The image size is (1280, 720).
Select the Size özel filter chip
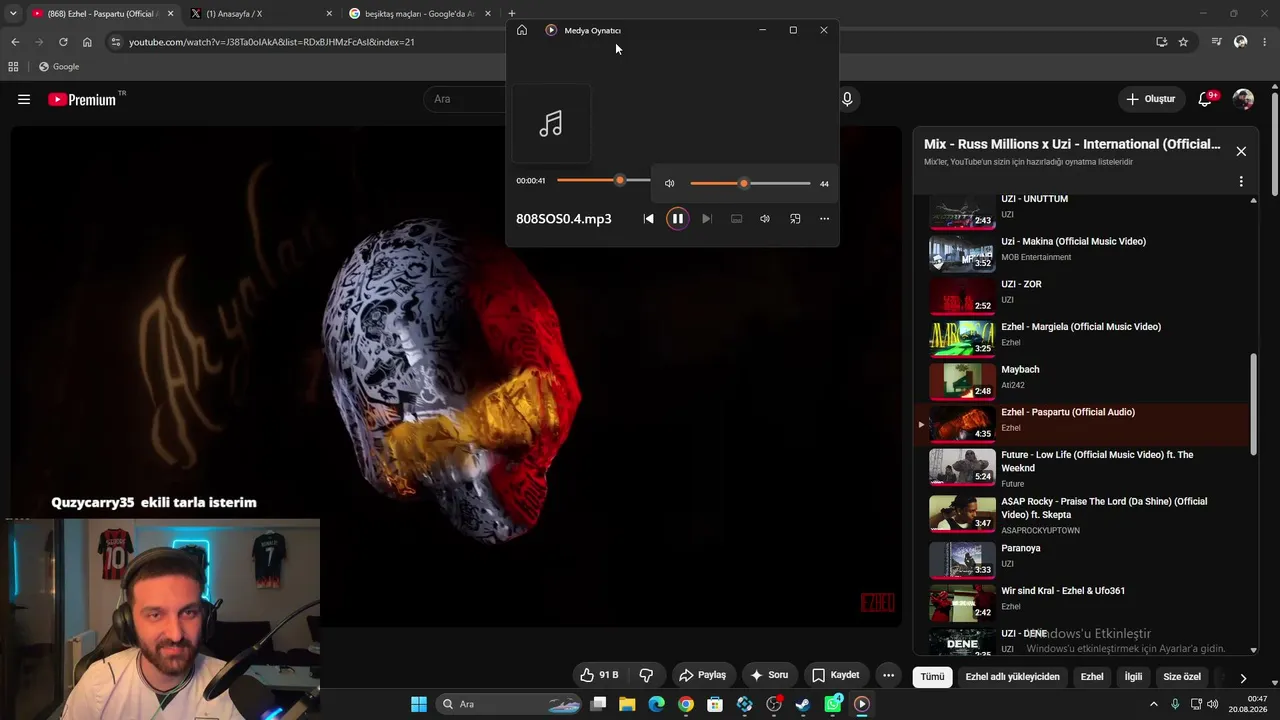tap(1182, 677)
